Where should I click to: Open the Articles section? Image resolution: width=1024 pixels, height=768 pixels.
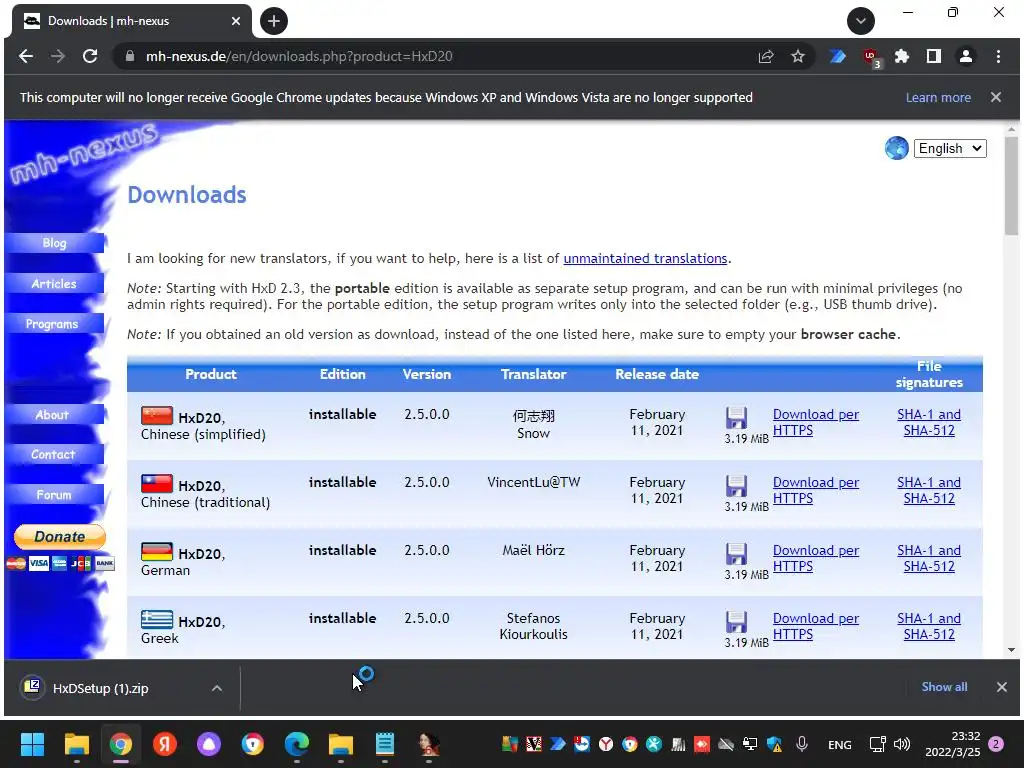pos(54,283)
